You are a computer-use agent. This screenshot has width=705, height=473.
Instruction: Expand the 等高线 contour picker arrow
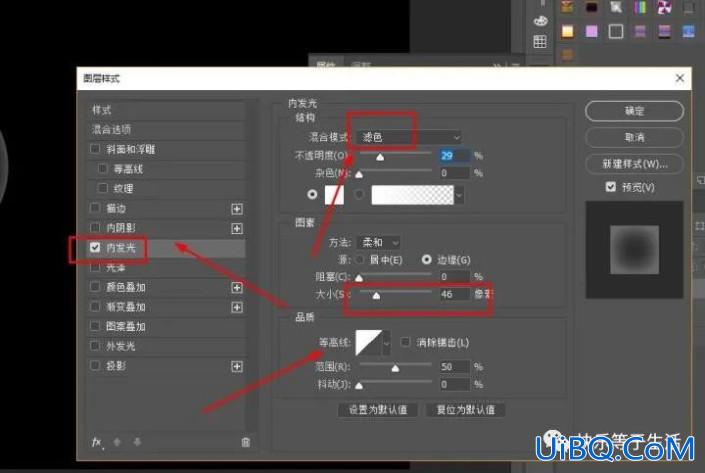point(386,344)
